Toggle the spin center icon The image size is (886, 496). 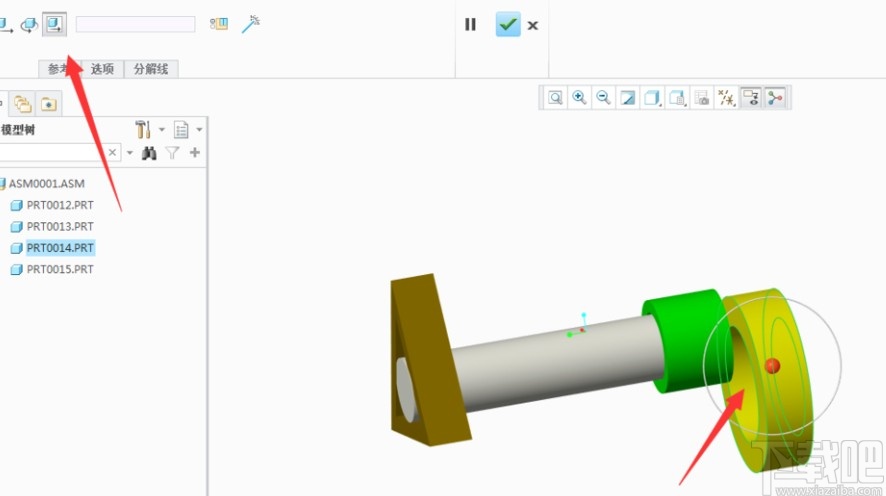pos(775,98)
